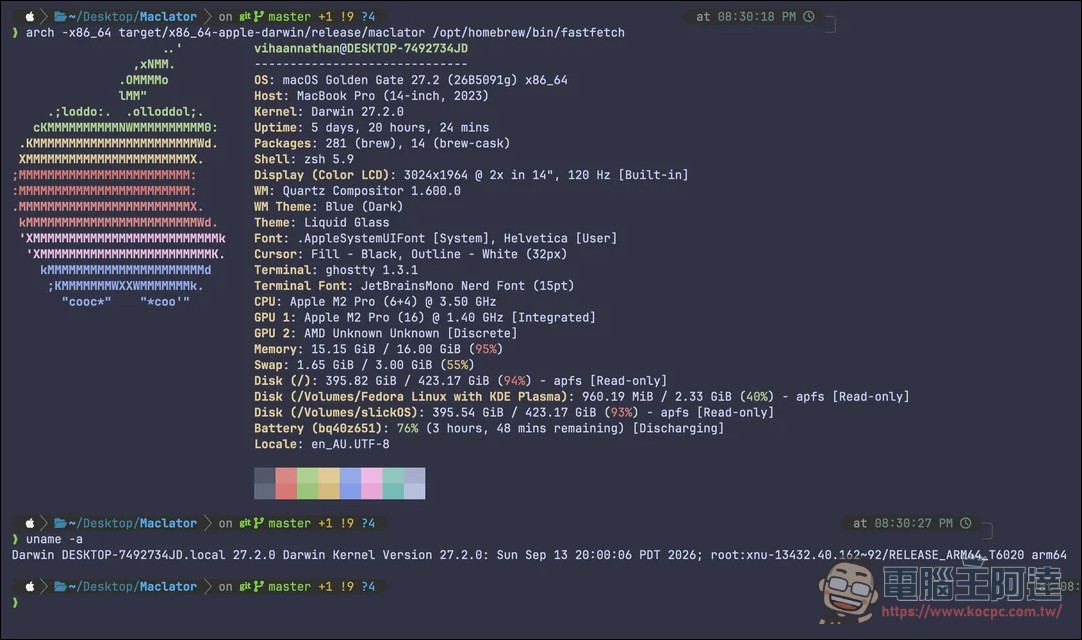Click the 'at 08:30:18 PM' timestamp
The width and height of the screenshot is (1082, 640).
tap(746, 16)
